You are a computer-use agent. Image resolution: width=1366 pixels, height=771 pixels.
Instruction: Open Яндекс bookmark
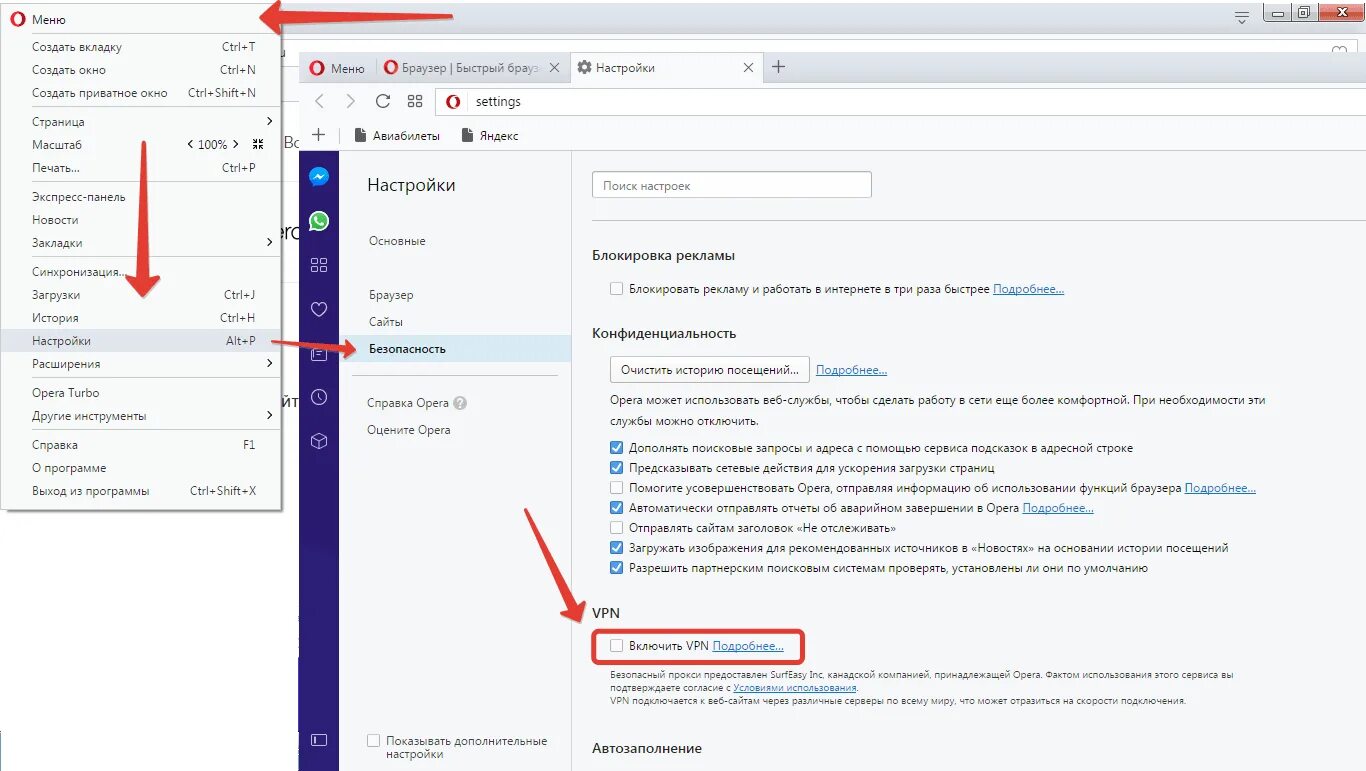click(x=490, y=136)
